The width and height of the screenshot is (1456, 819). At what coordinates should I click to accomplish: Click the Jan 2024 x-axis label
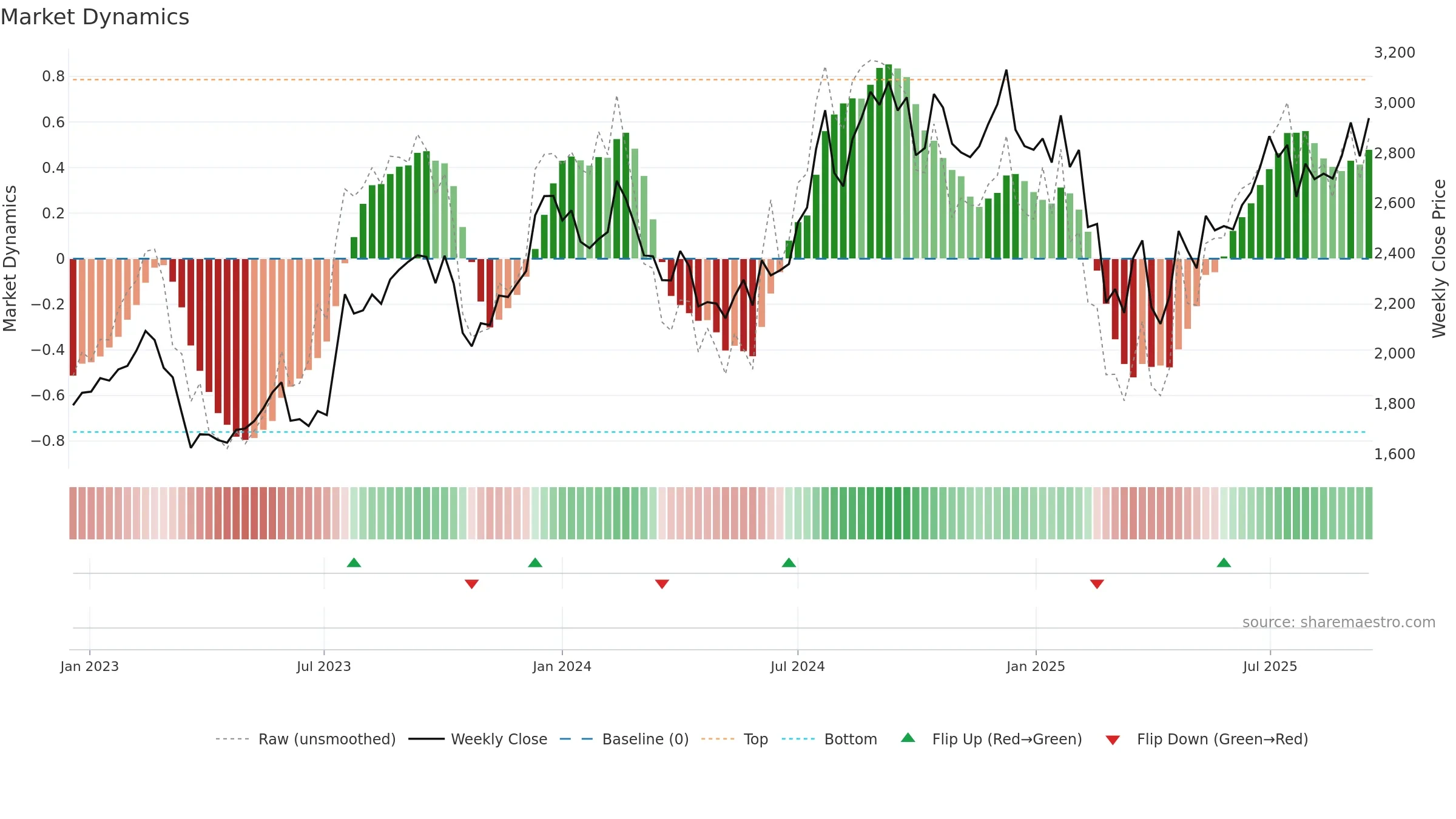(562, 666)
